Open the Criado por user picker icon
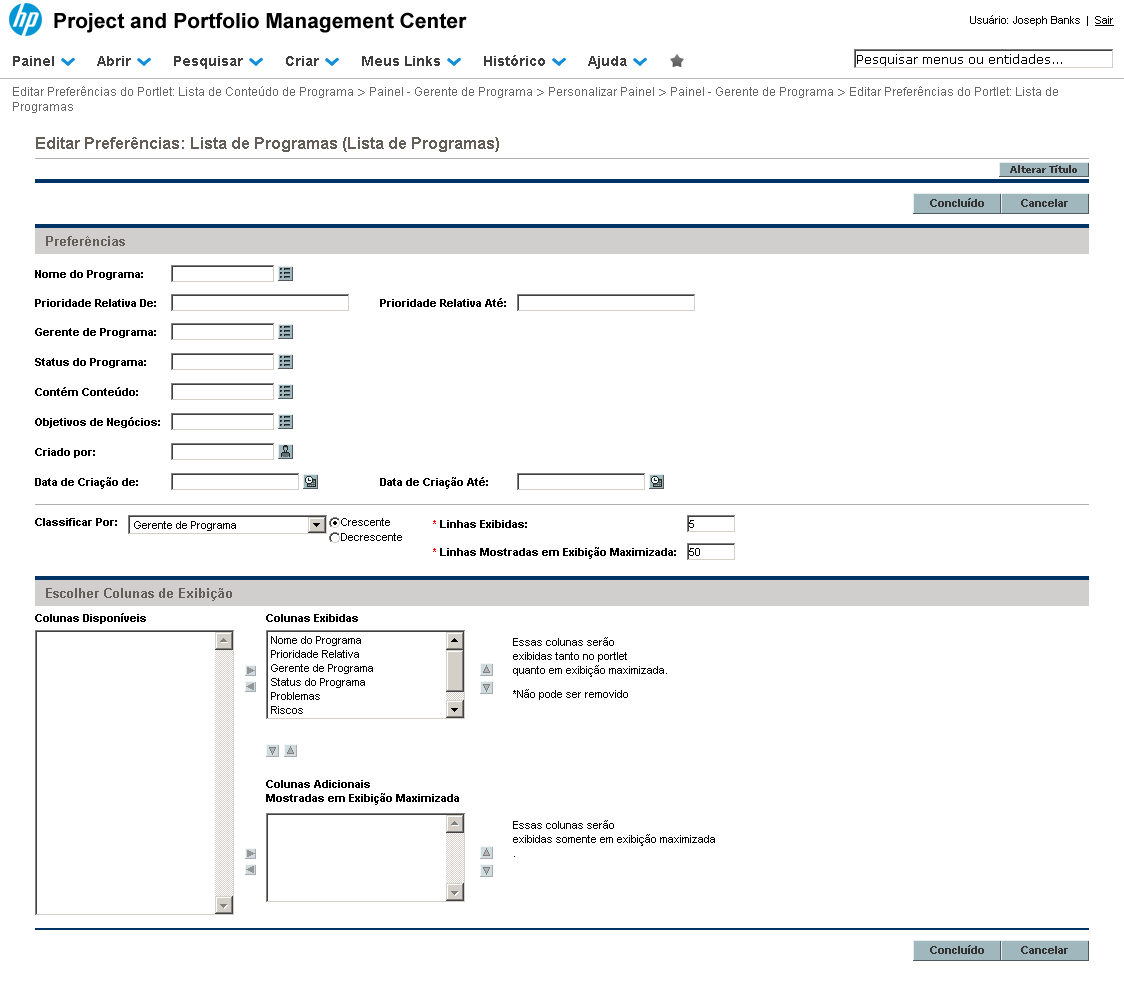The width and height of the screenshot is (1124, 986). click(286, 452)
